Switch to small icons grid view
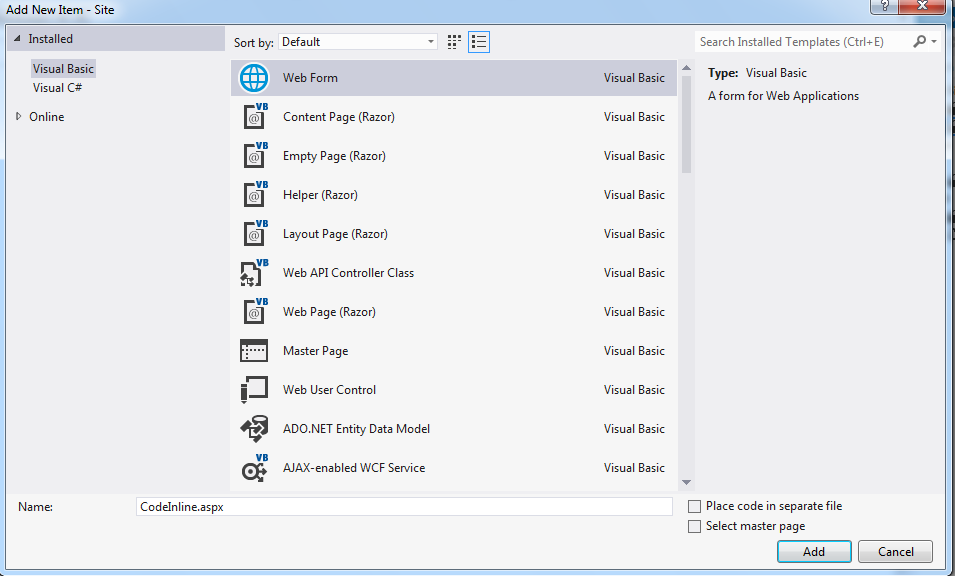Viewport: 955px width, 576px height. tap(454, 42)
